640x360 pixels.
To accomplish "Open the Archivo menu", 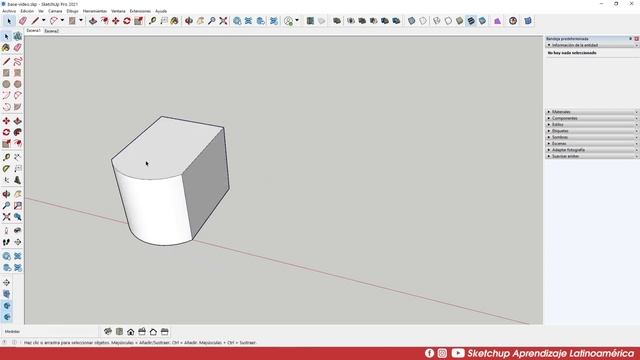I will point(9,11).
